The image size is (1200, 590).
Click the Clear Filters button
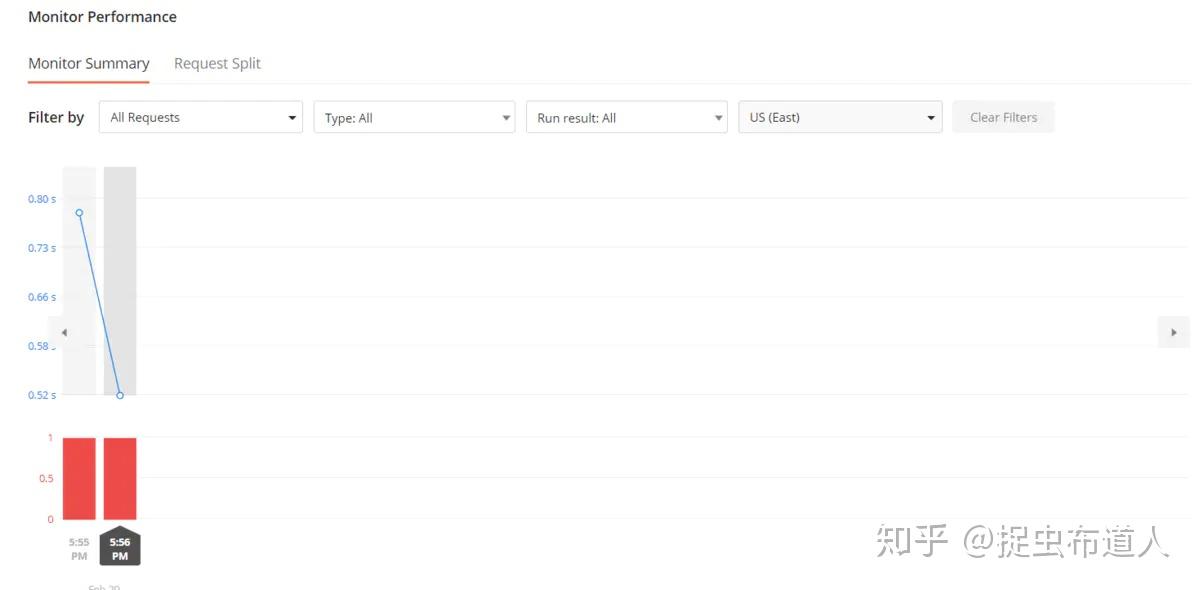1003,117
